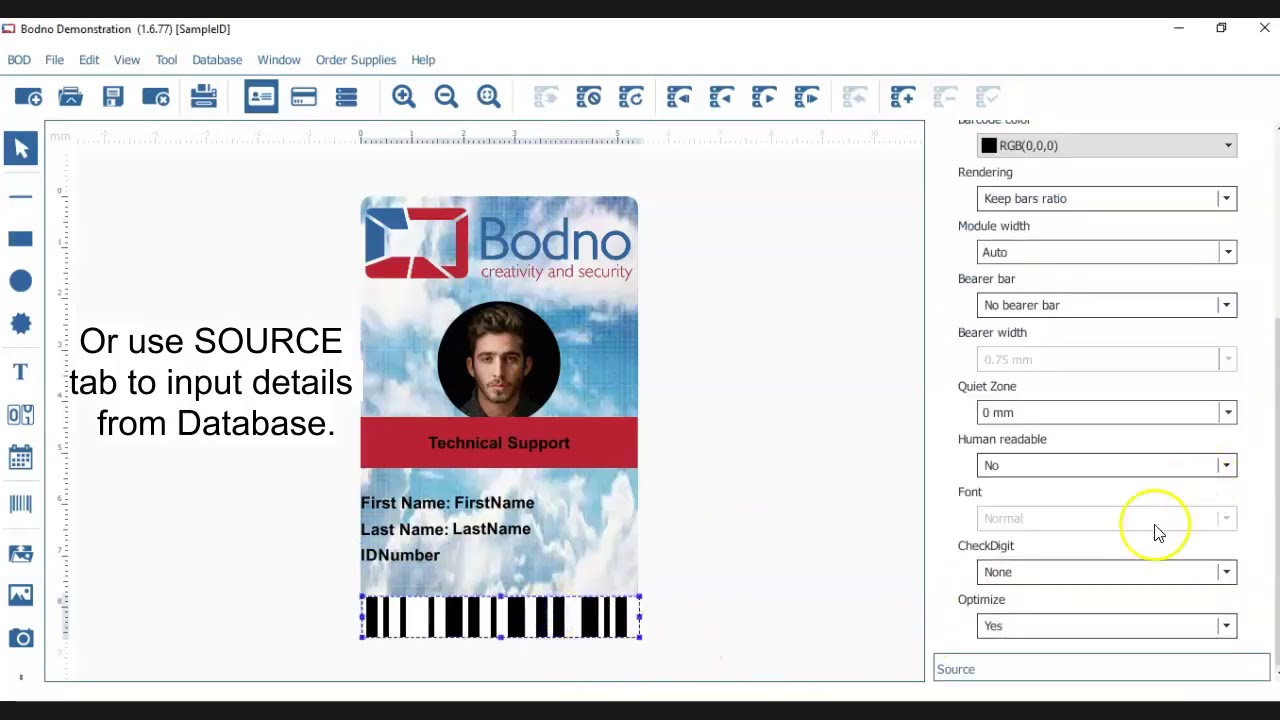Click the refresh database records icon
1280x720 pixels.
click(631, 97)
